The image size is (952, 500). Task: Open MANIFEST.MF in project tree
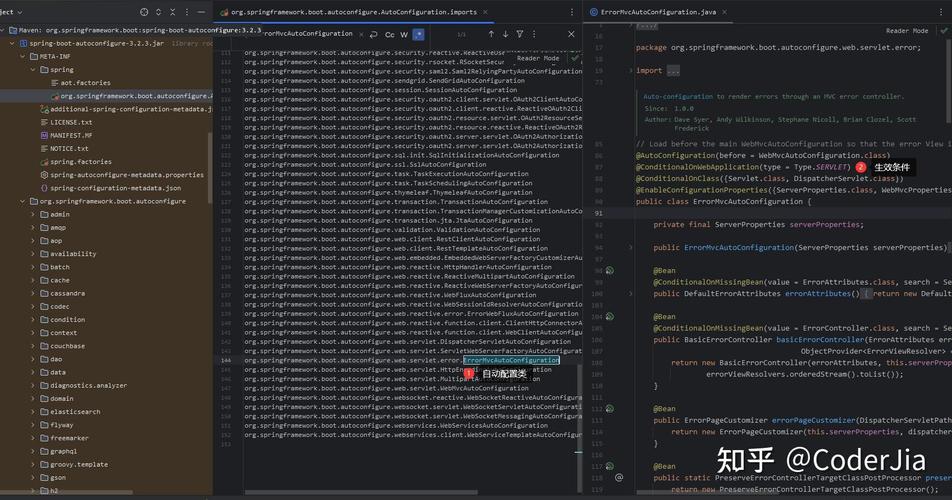[66, 136]
